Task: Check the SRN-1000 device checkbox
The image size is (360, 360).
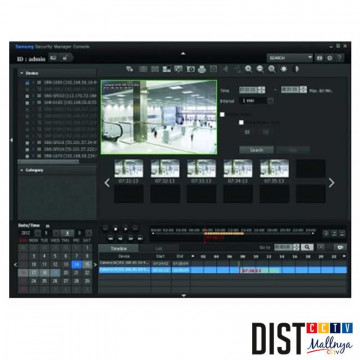Action: pyautogui.click(x=27, y=82)
